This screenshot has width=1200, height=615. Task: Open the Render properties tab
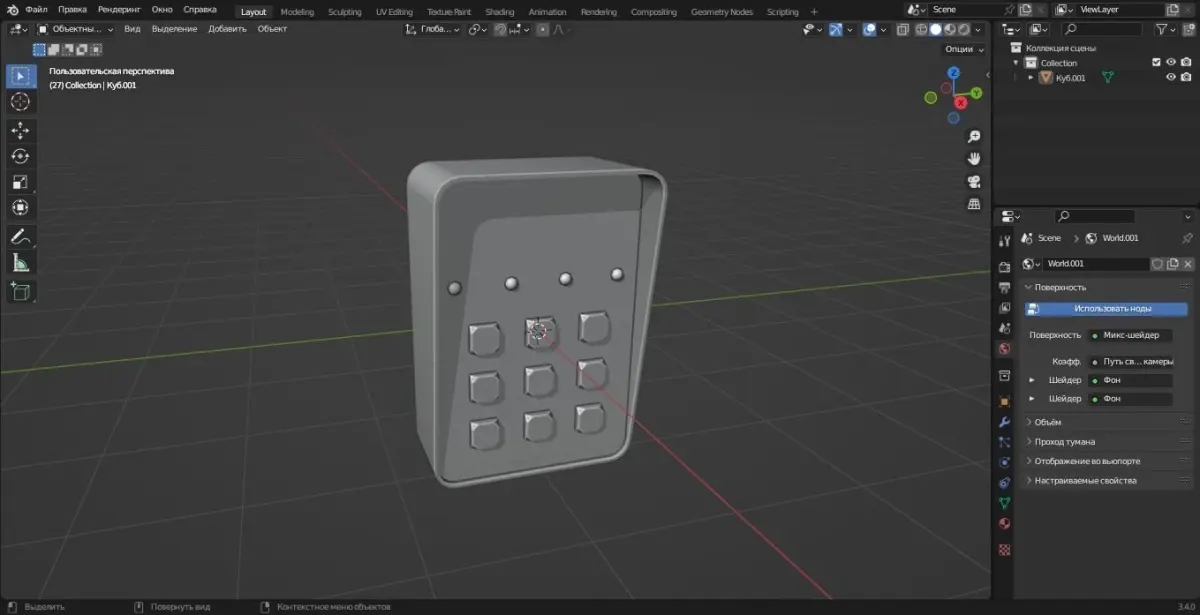click(1005, 267)
